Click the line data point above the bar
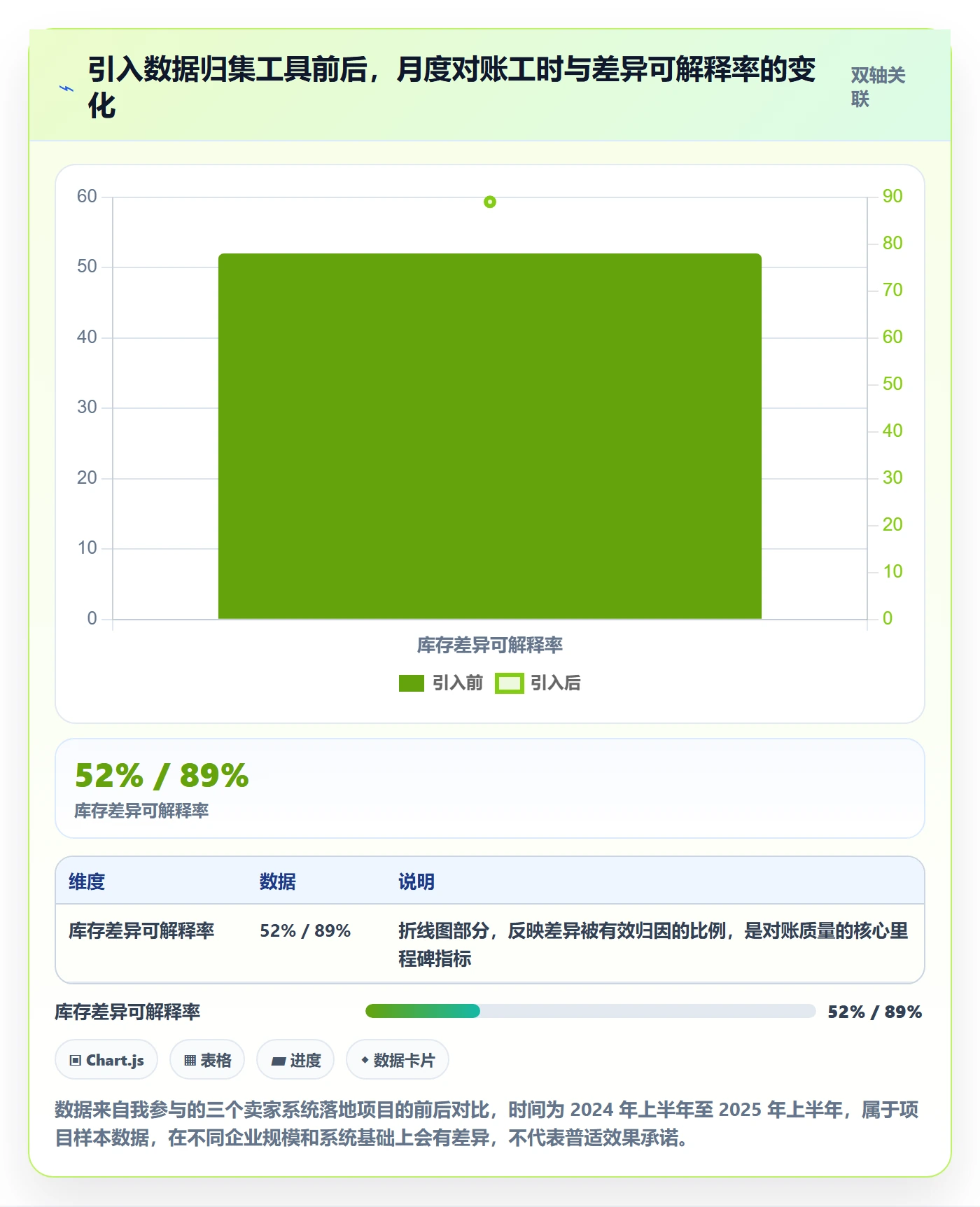980x1207 pixels. (490, 202)
